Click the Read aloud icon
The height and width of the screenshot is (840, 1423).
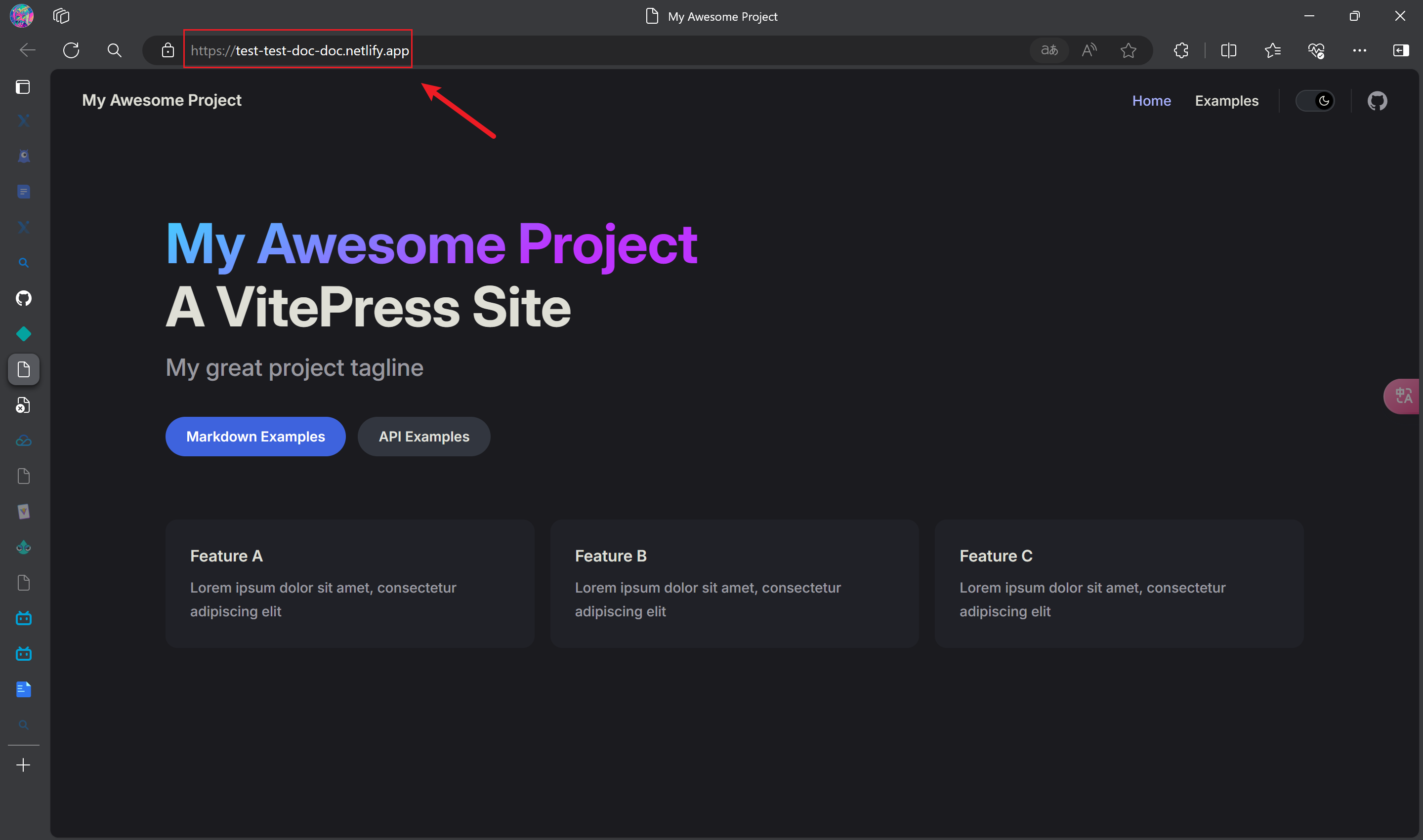(x=1089, y=50)
